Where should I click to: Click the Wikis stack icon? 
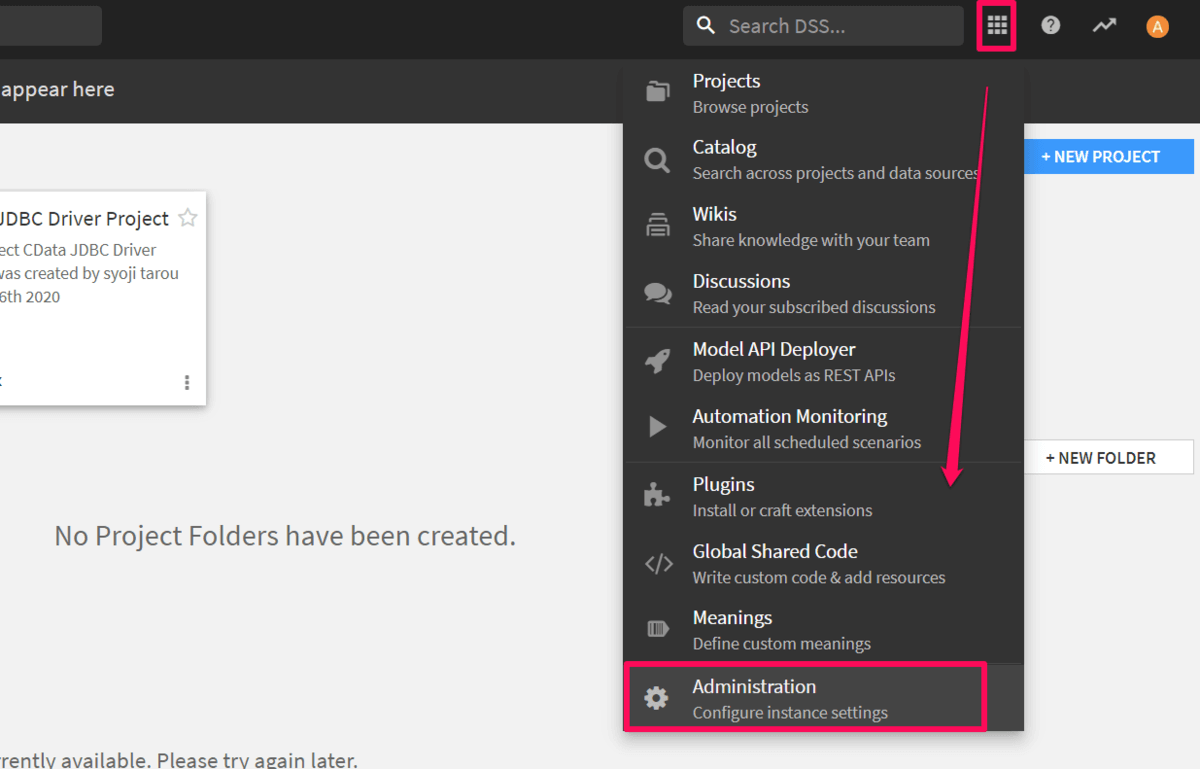click(x=657, y=226)
